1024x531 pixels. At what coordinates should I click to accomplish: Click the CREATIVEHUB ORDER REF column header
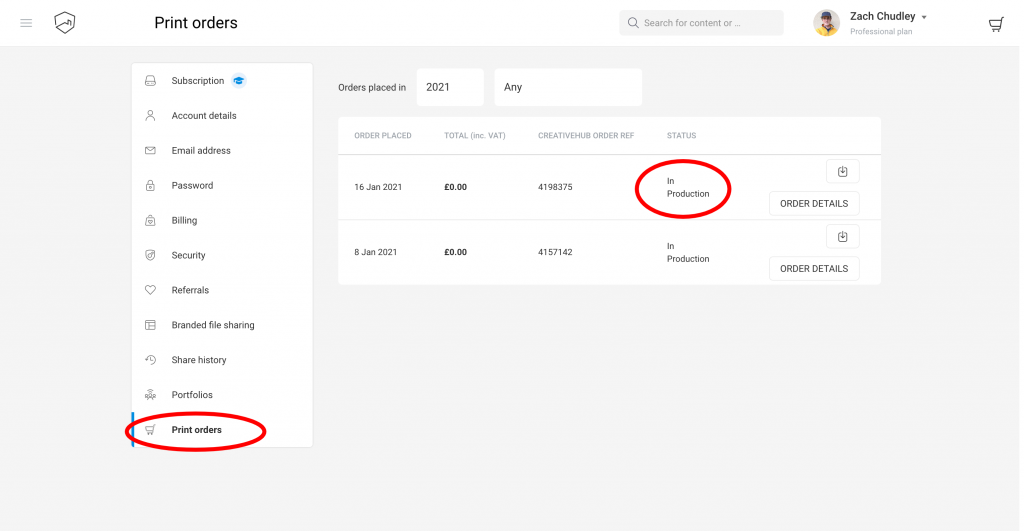(586, 136)
